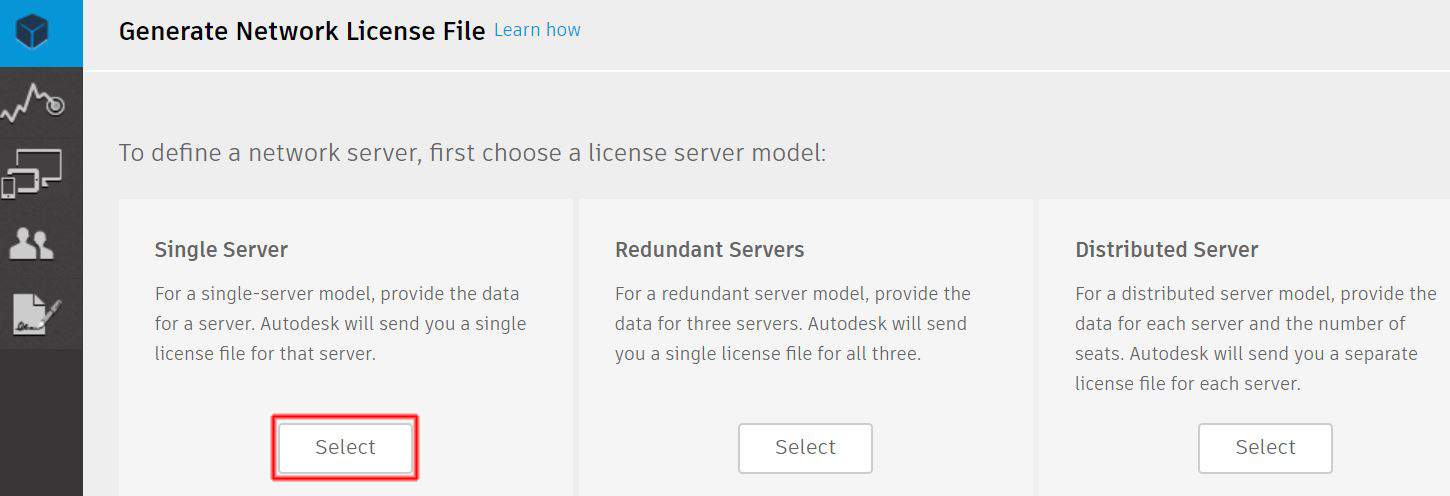
Task: Click empty dark sidebar area below icons
Action: pyautogui.click(x=41, y=422)
